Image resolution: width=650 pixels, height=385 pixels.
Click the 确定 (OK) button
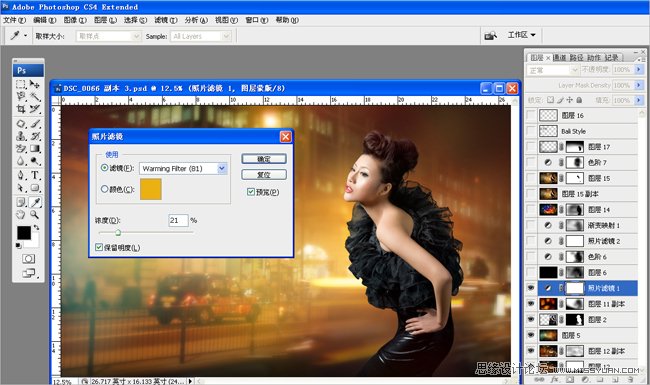coord(264,159)
